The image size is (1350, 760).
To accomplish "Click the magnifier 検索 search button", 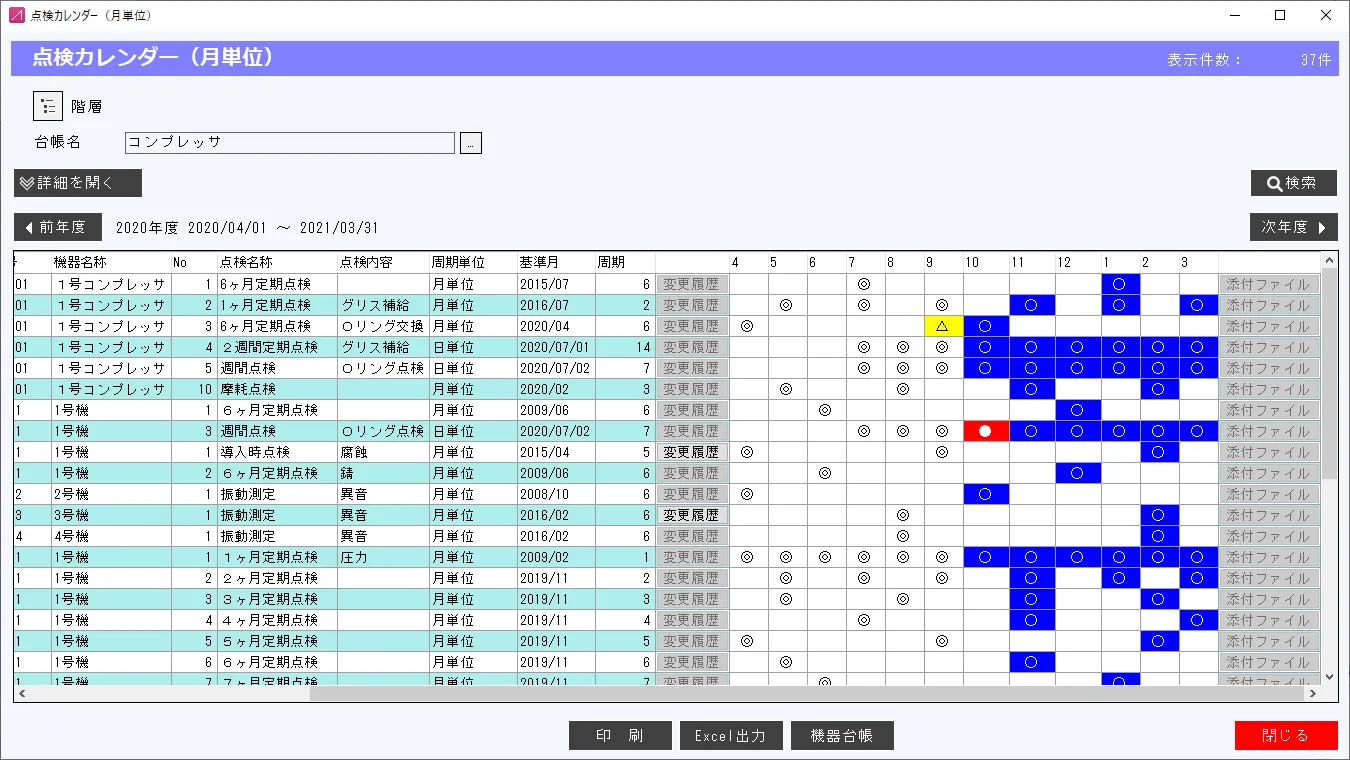I will 1293,183.
